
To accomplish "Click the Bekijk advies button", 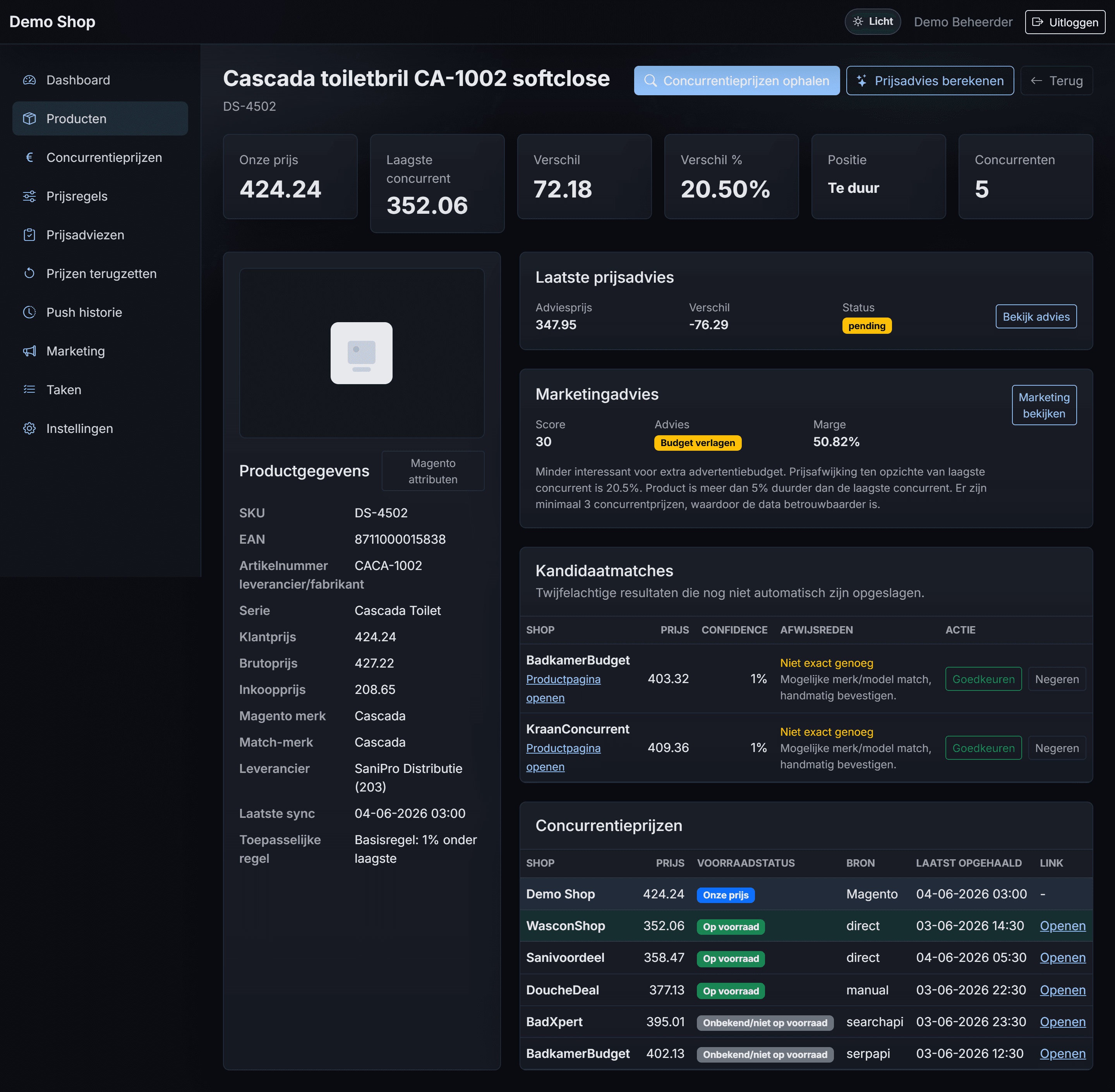I will (1036, 317).
